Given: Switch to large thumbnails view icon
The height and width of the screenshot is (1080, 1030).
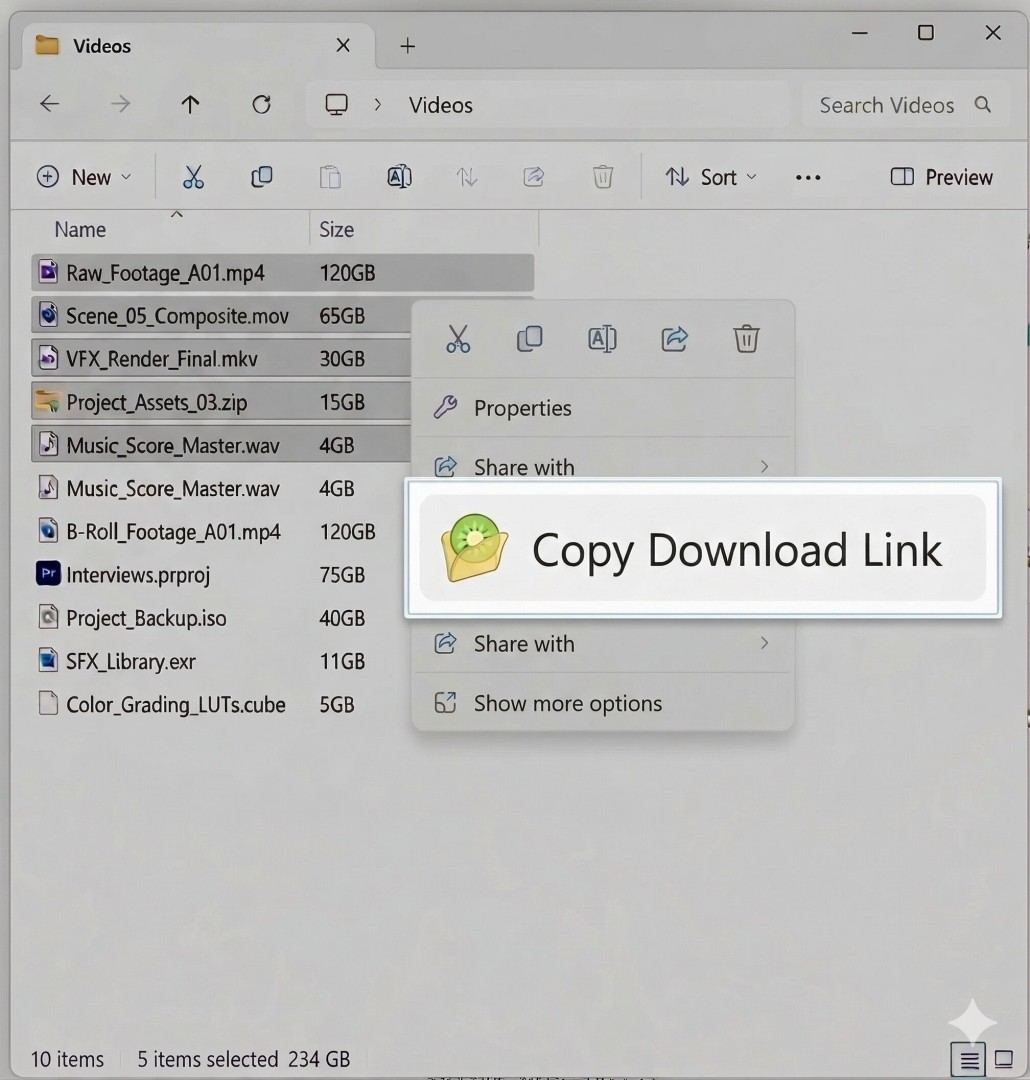Looking at the screenshot, I should 1004,1059.
